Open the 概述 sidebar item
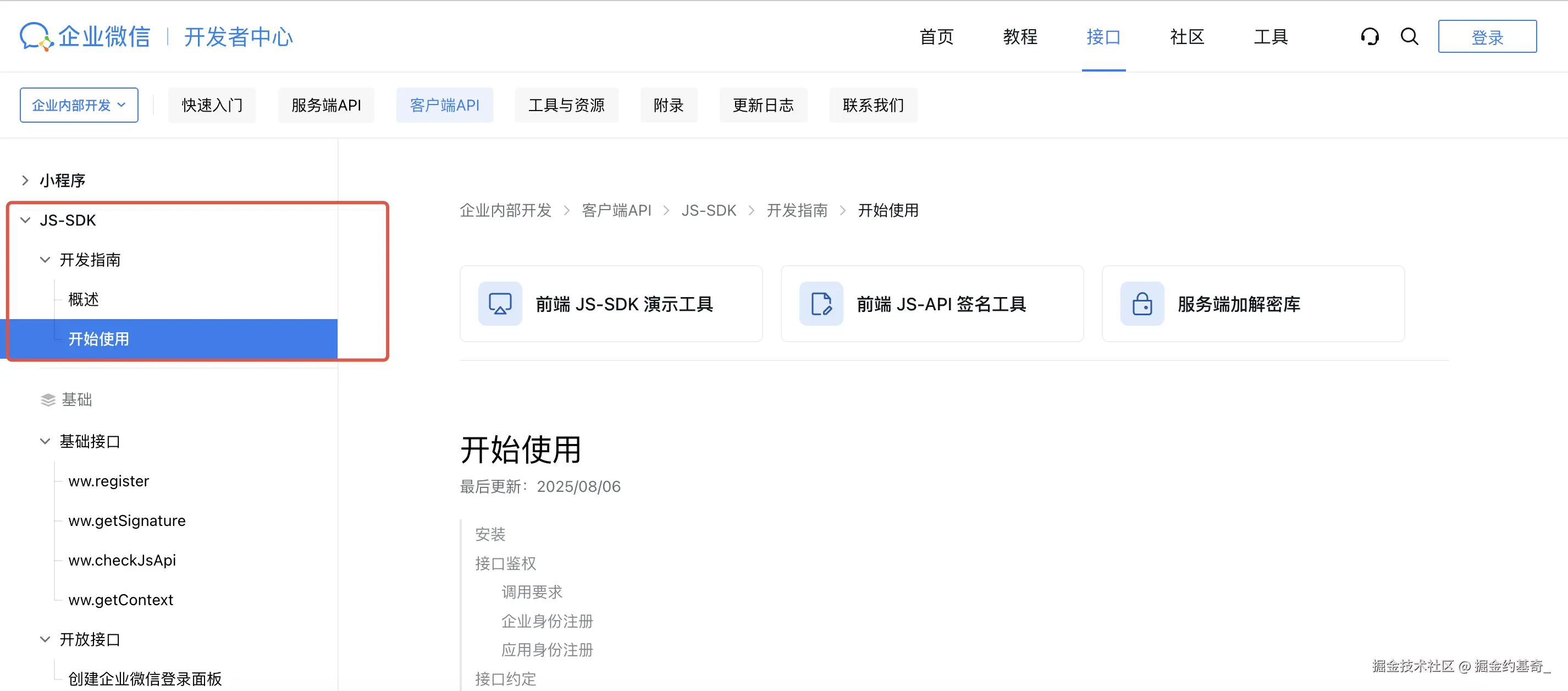The width and height of the screenshot is (1568, 691). click(84, 299)
